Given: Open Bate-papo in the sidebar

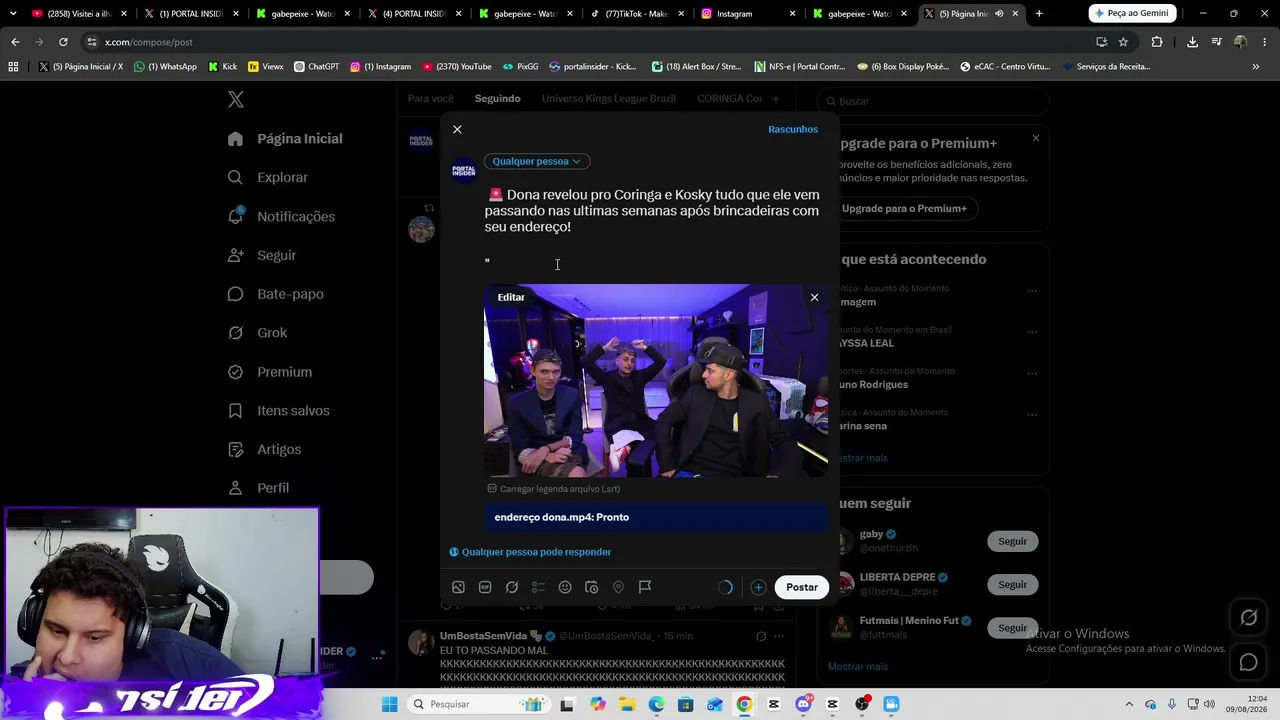Looking at the screenshot, I should pos(275,294).
